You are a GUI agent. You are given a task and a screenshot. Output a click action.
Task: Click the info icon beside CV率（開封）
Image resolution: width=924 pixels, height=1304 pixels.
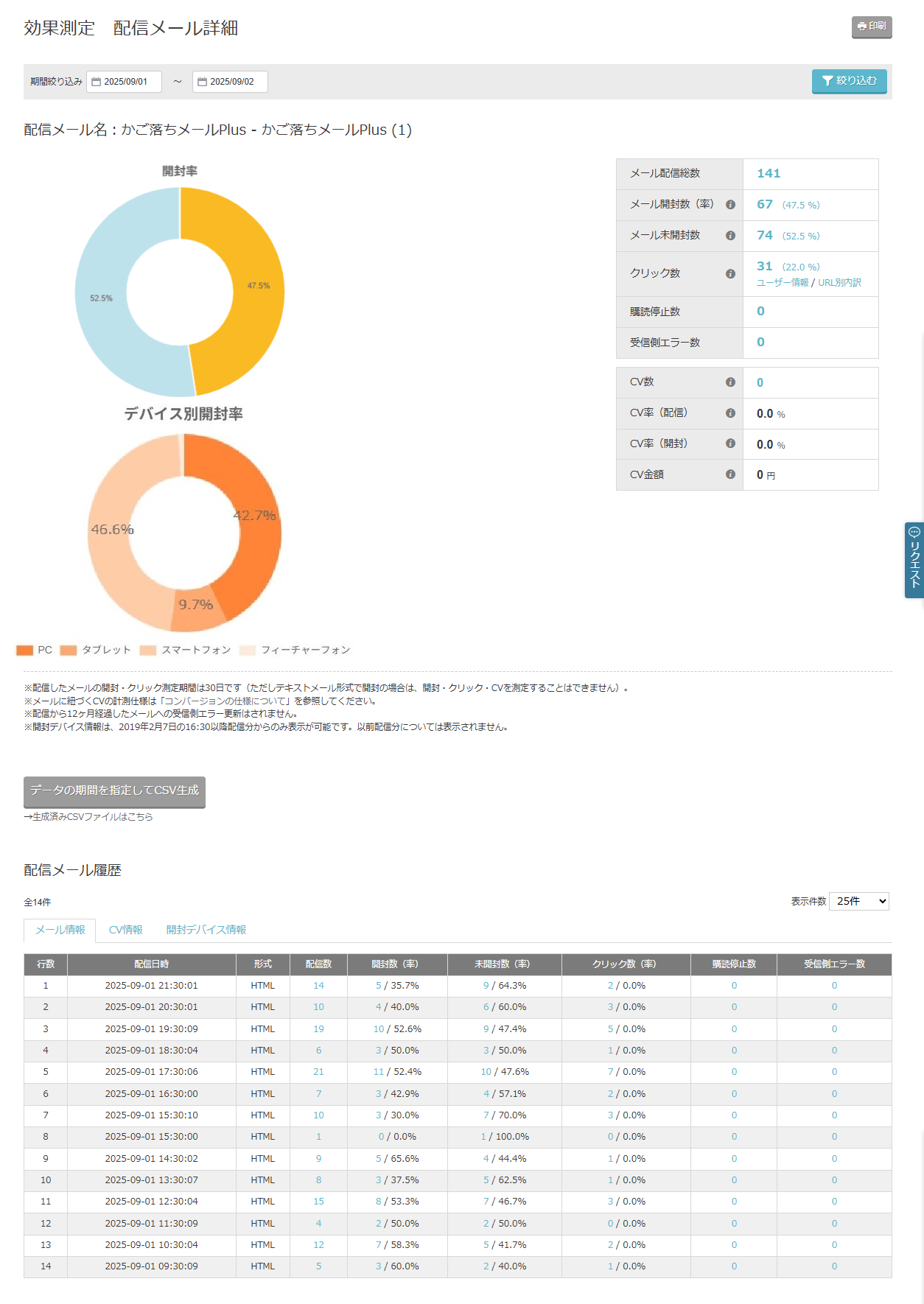730,444
